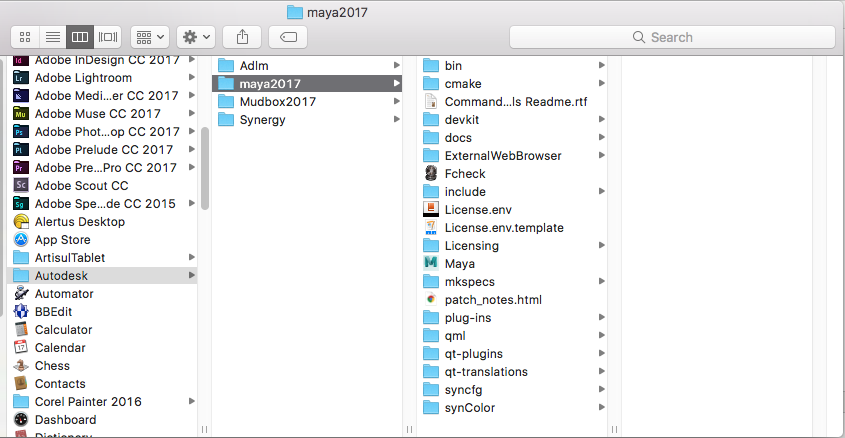
Task: Select the maya2017 folder in the column
Action: pos(307,84)
